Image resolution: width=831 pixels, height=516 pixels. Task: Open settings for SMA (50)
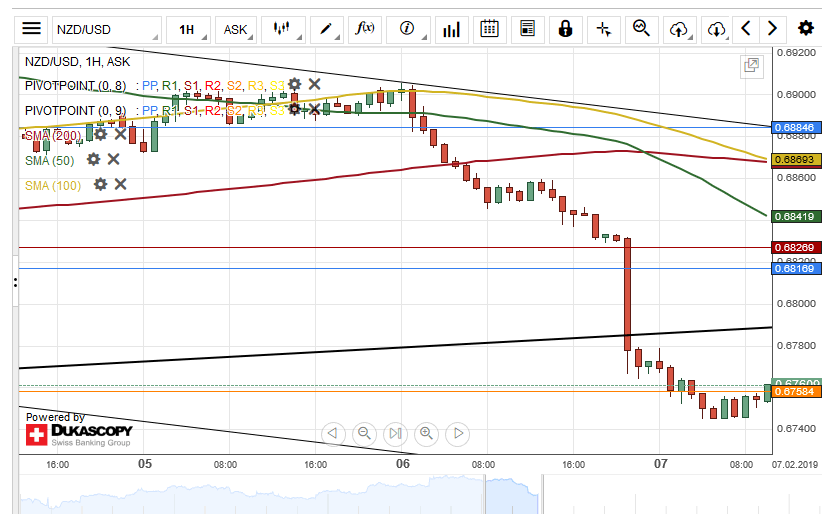pos(93,159)
